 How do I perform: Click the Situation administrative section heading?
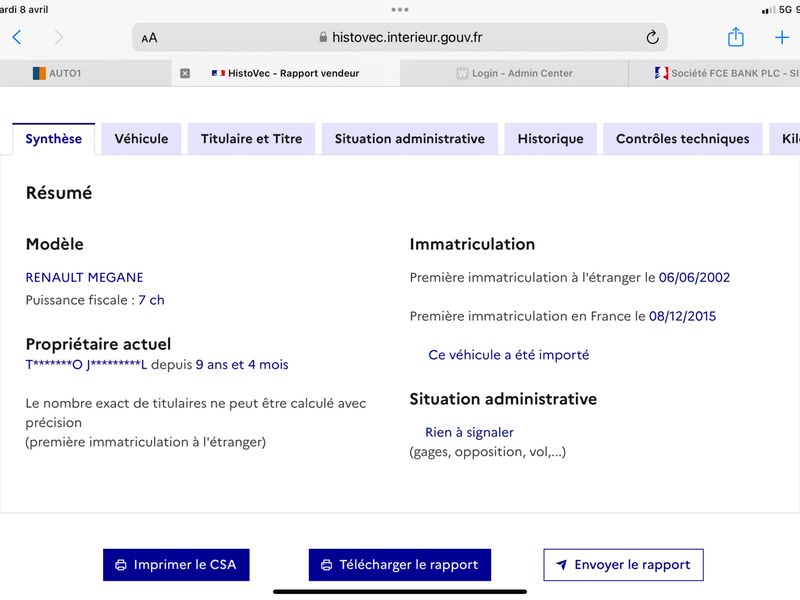coord(503,399)
